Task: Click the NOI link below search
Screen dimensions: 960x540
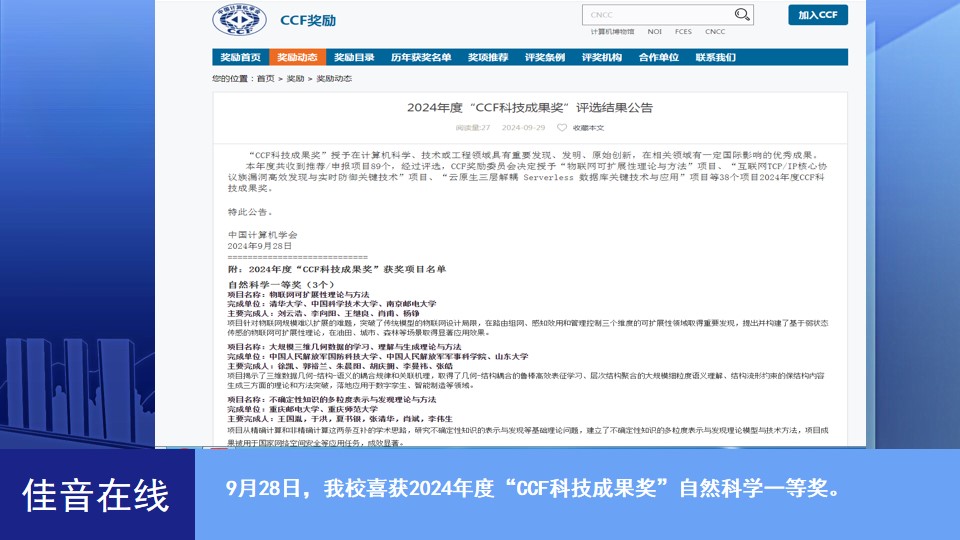Action: pyautogui.click(x=655, y=32)
